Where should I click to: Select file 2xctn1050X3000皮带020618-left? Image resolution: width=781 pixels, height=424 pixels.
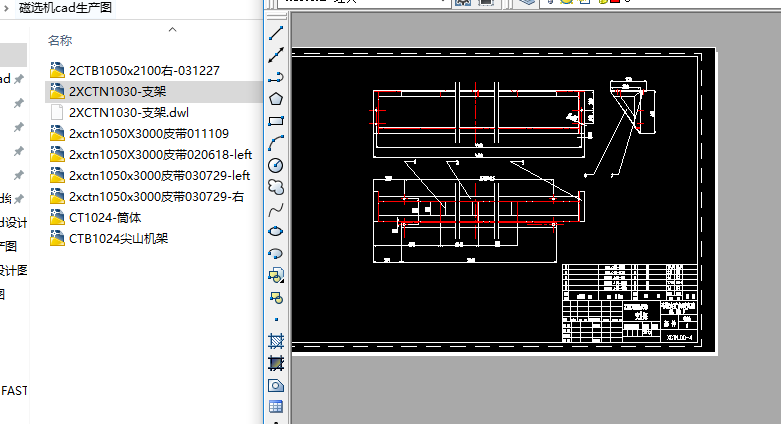(x=160, y=154)
